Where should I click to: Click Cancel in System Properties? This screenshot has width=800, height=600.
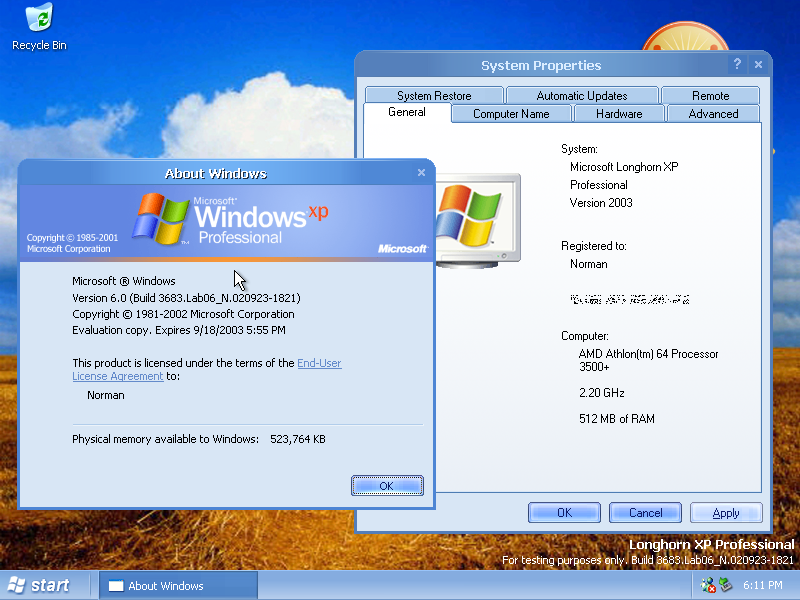pos(645,513)
